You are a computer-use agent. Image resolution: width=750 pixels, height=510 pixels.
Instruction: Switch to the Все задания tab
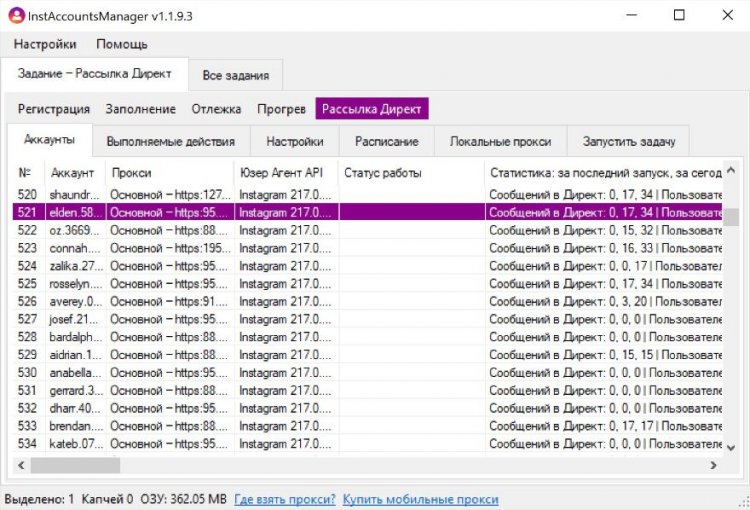point(236,75)
